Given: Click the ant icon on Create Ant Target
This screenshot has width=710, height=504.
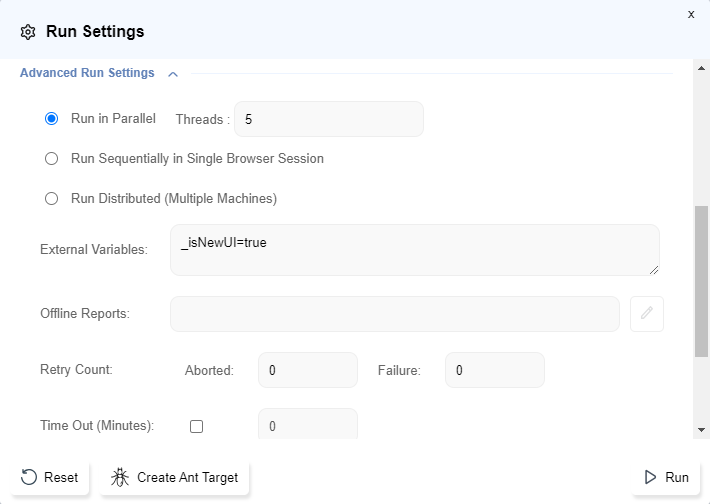Looking at the screenshot, I should click(x=121, y=477).
